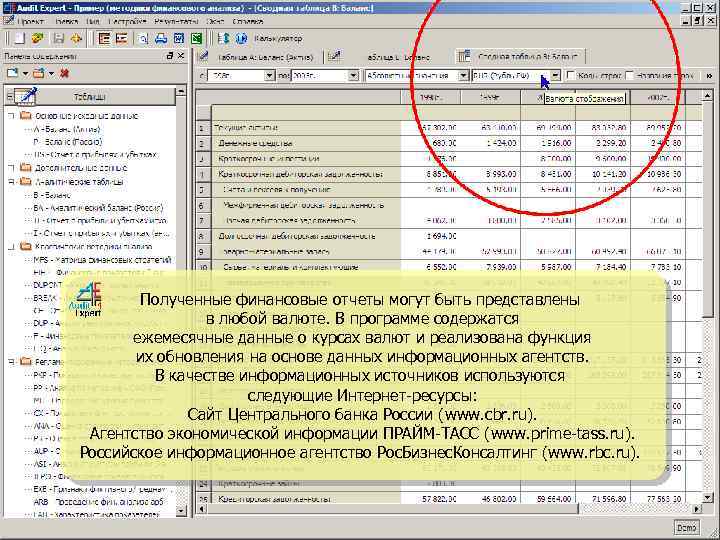Click the new table icon in contents panel

13,73
